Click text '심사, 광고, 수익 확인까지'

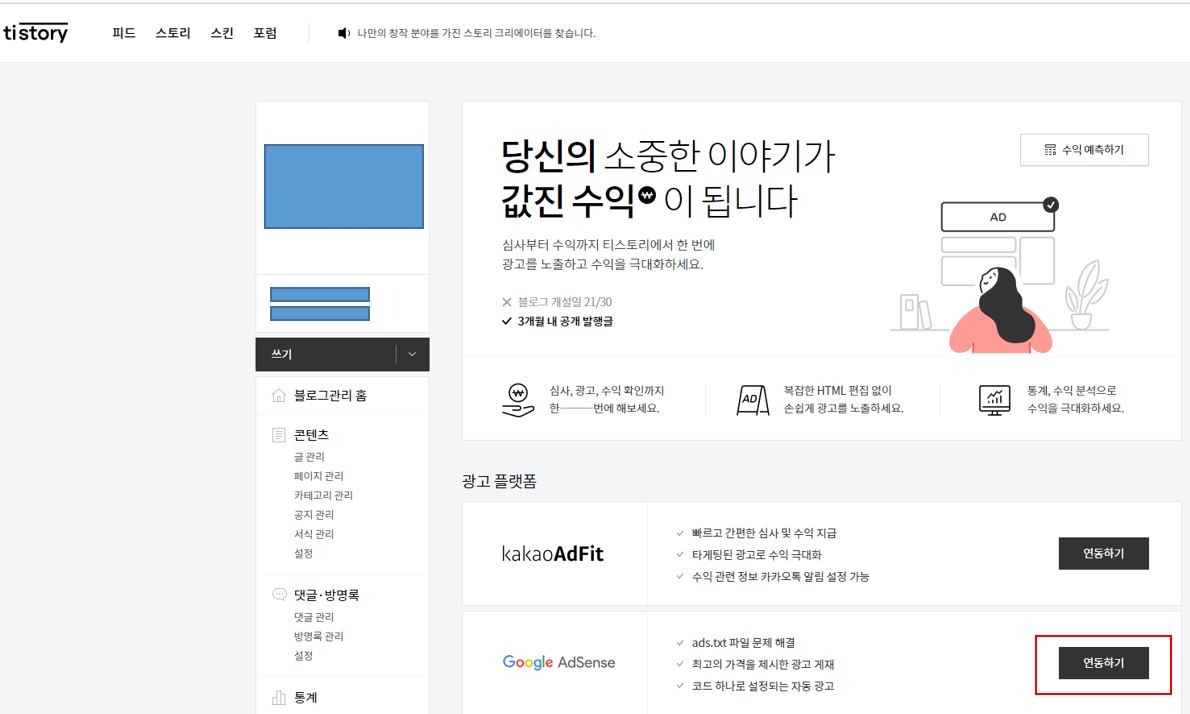point(606,391)
